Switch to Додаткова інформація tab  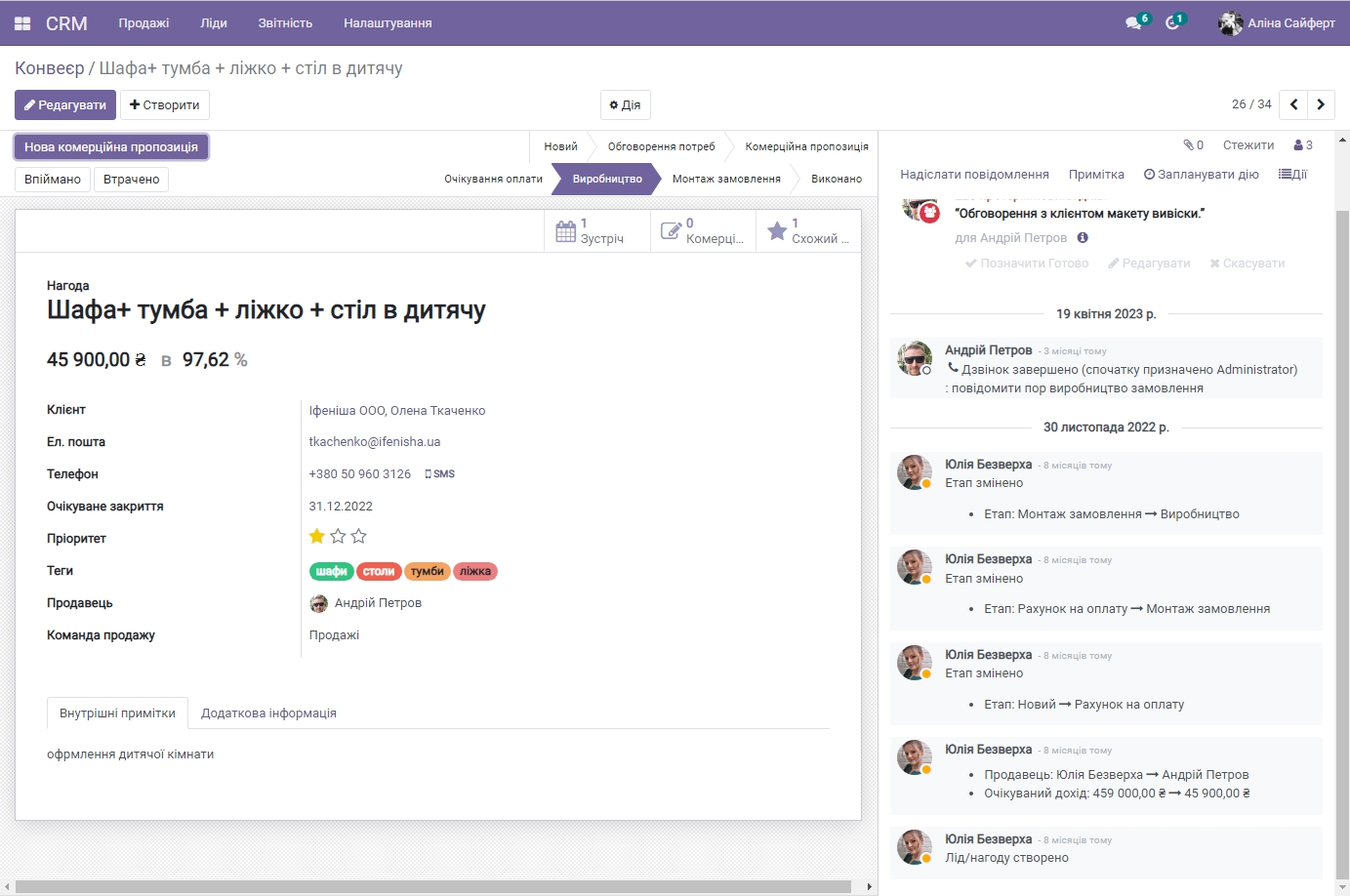pyautogui.click(x=268, y=713)
